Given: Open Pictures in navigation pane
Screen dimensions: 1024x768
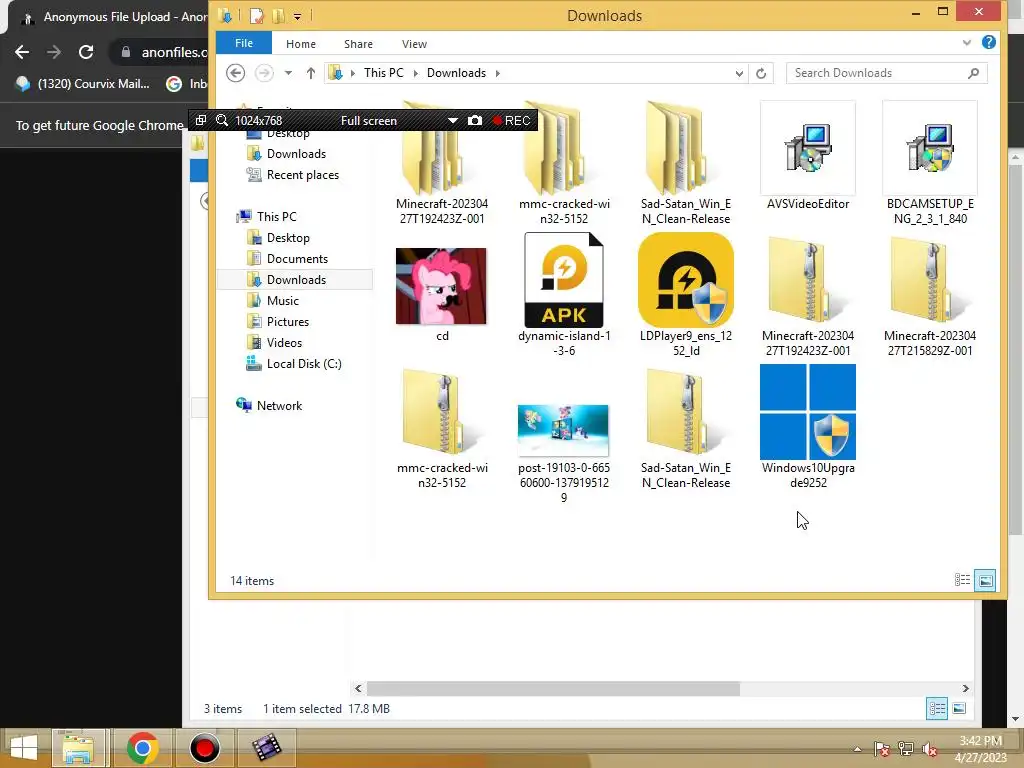Looking at the screenshot, I should (287, 321).
